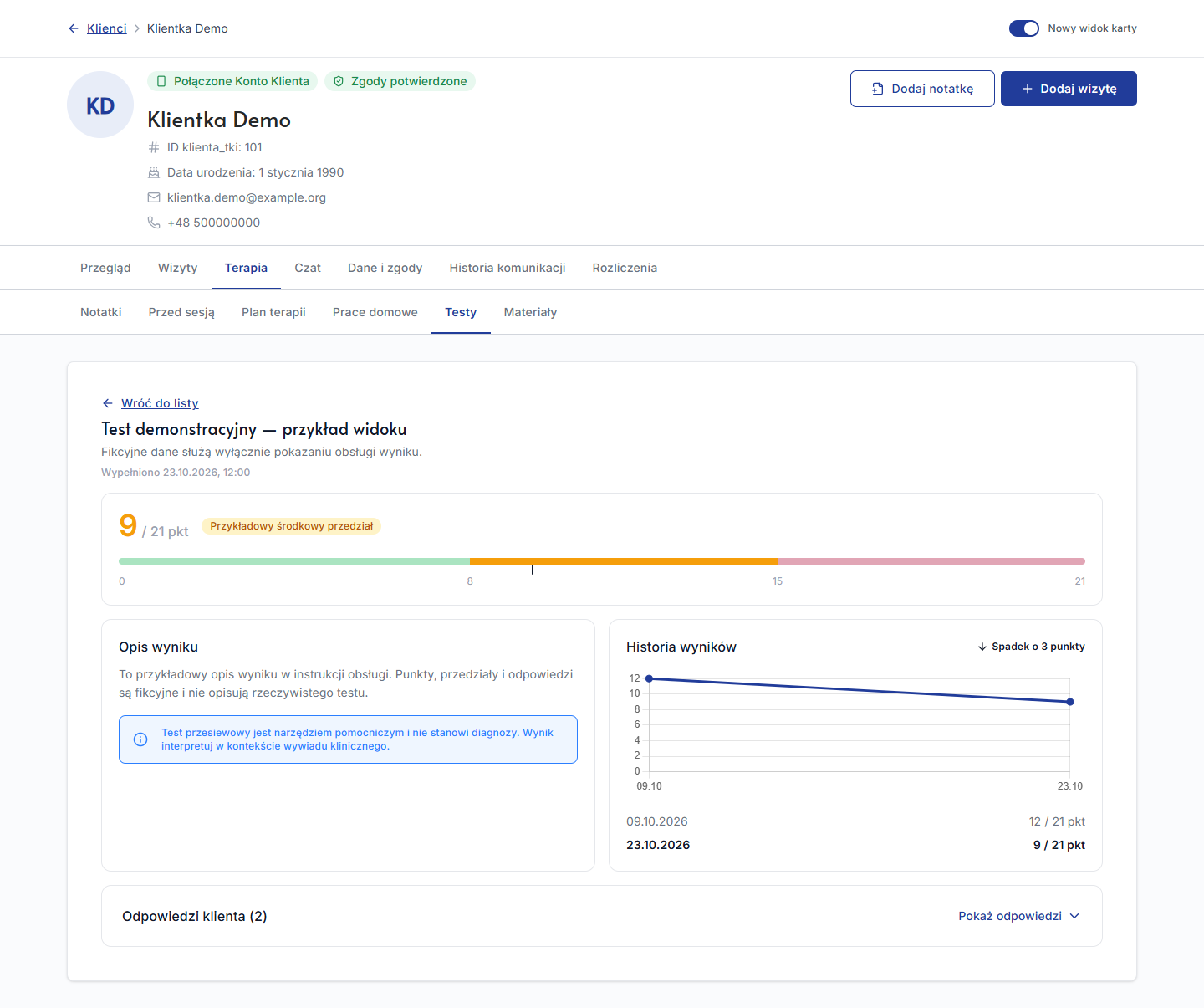
Task: Click the 09.10 data point on the chart
Action: coord(650,678)
